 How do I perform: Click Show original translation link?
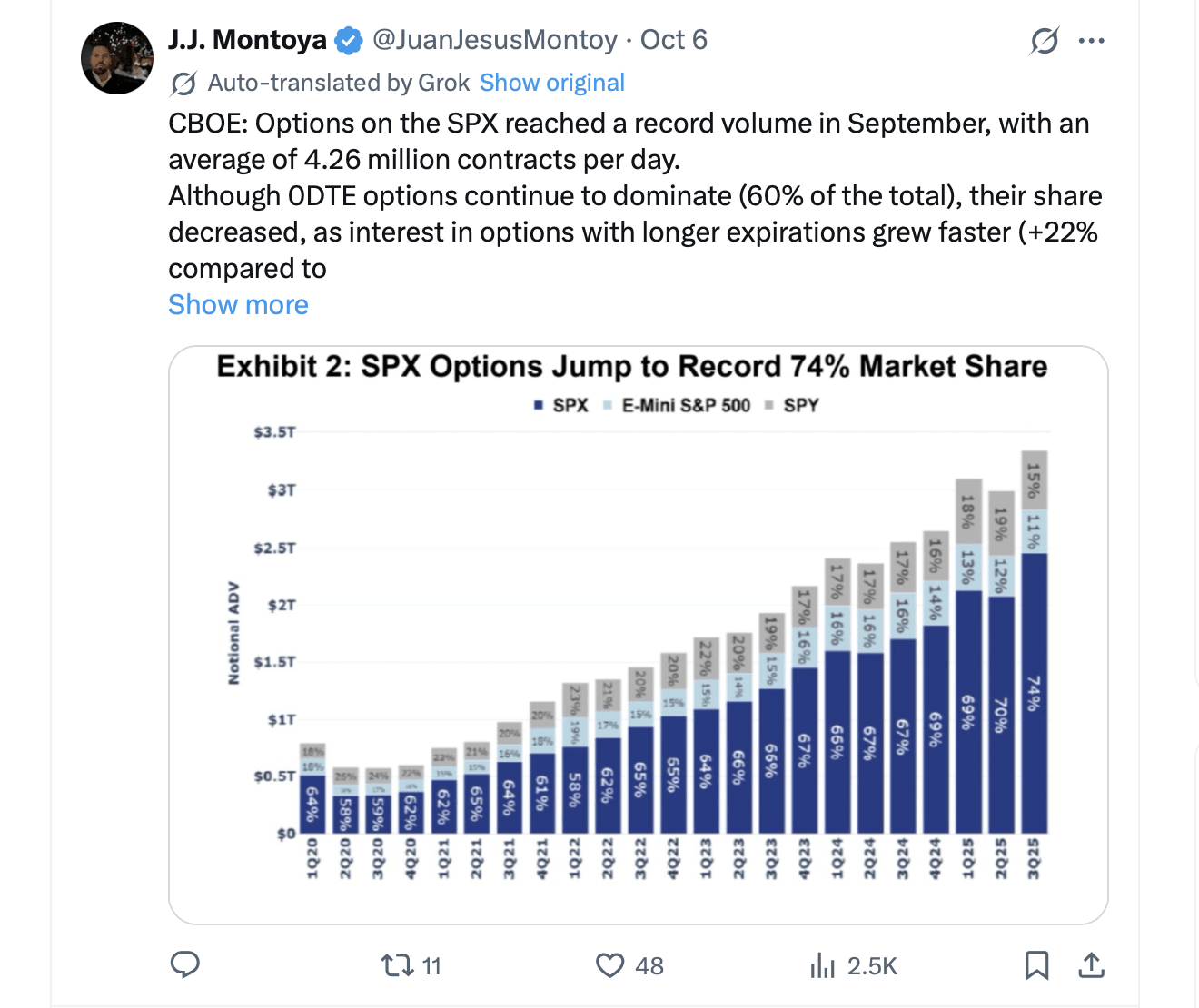pyautogui.click(x=551, y=83)
